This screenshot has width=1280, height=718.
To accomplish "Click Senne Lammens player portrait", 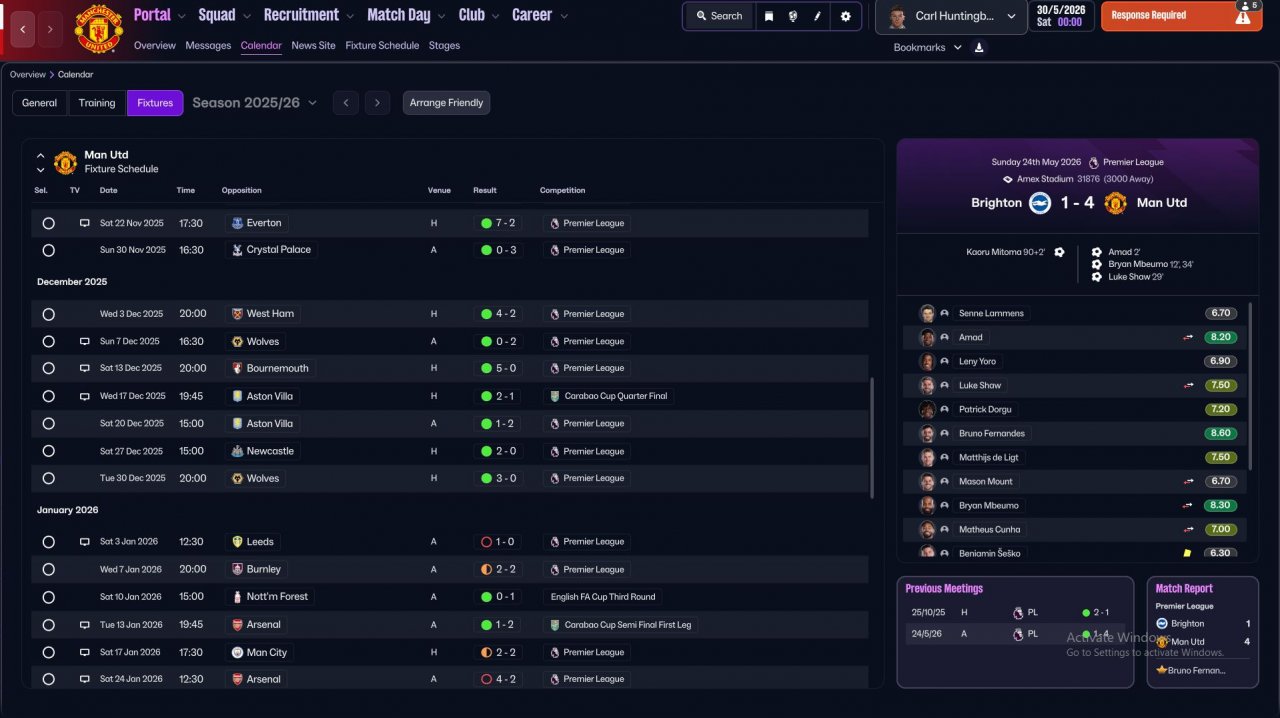I will [927, 313].
